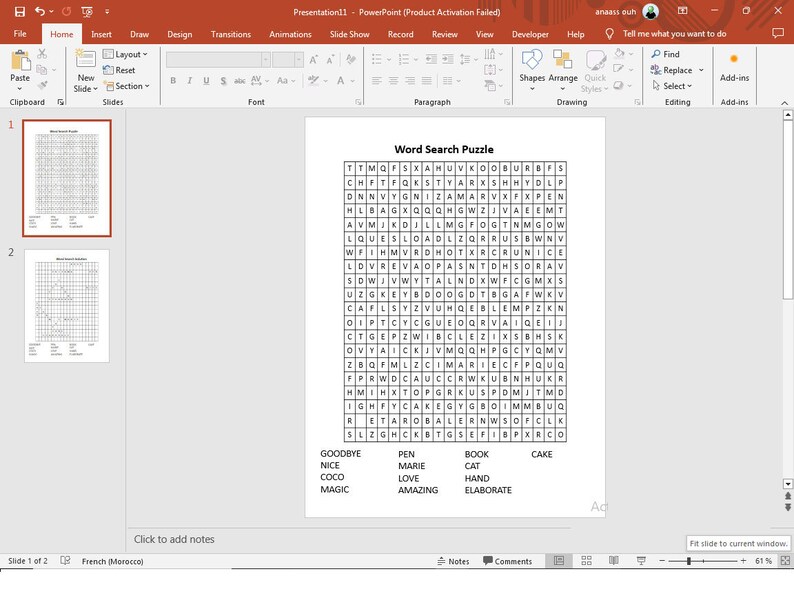Collapse the ribbon chevron
Screen dimensions: 794x596
pyautogui.click(x=784, y=102)
